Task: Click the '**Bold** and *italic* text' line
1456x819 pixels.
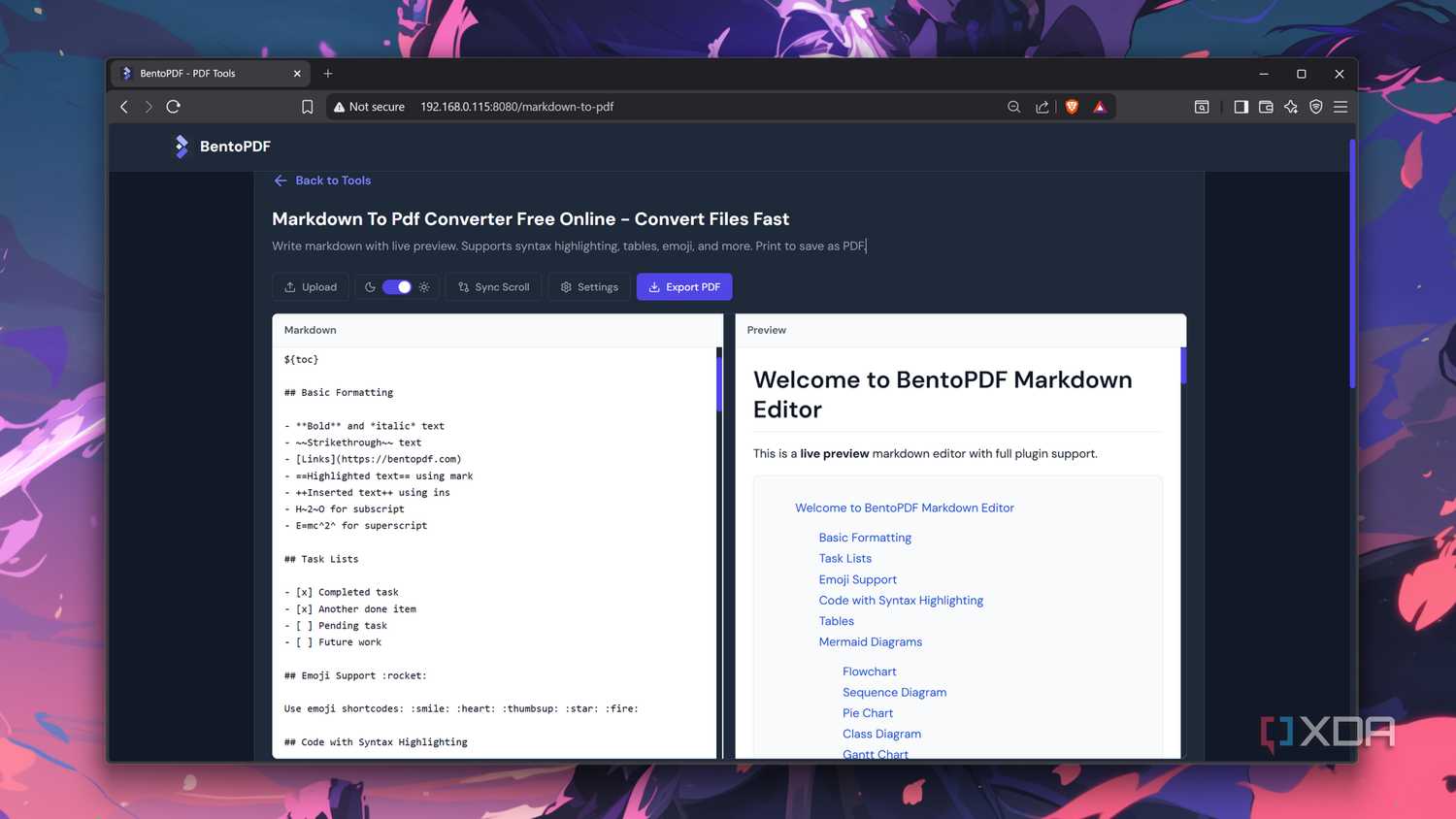Action: [364, 426]
